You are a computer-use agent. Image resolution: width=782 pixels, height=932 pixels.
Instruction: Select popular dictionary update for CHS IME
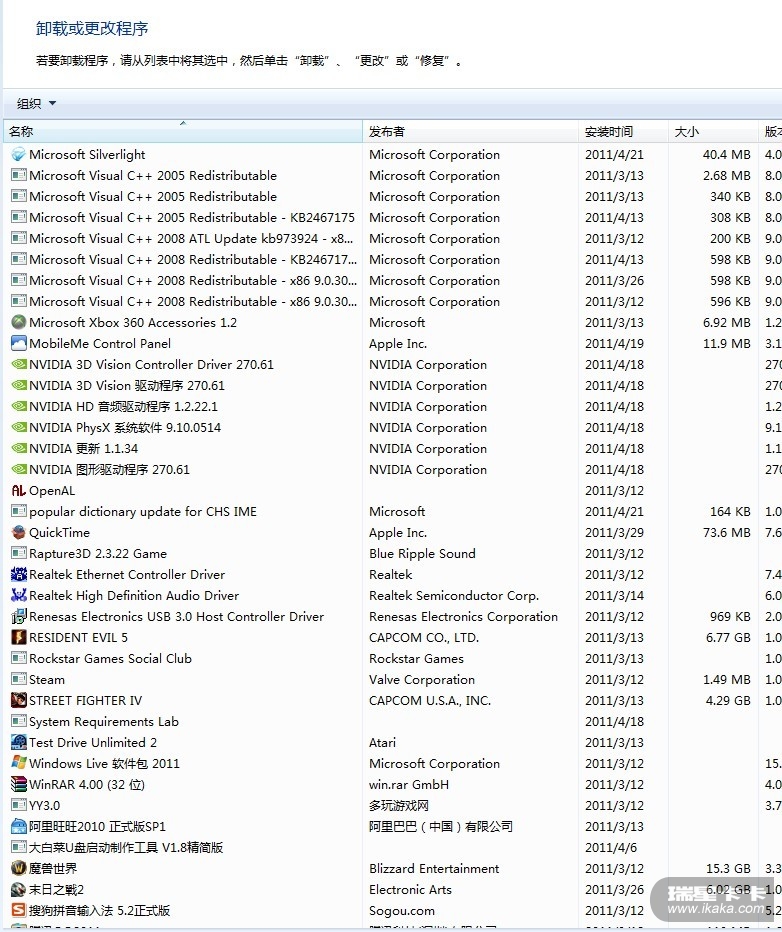[x=143, y=512]
